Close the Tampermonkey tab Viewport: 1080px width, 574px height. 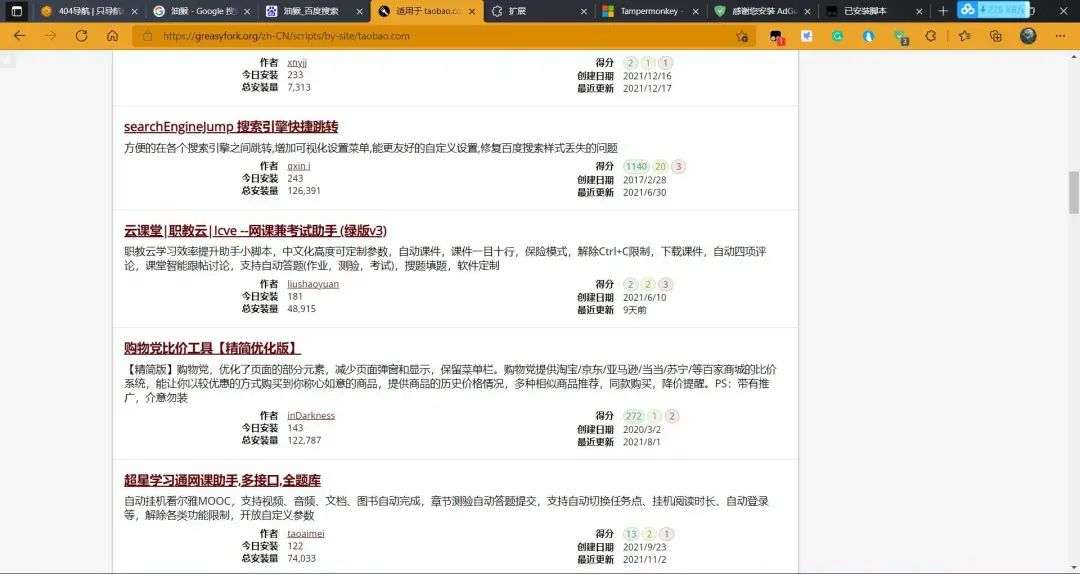pos(696,12)
